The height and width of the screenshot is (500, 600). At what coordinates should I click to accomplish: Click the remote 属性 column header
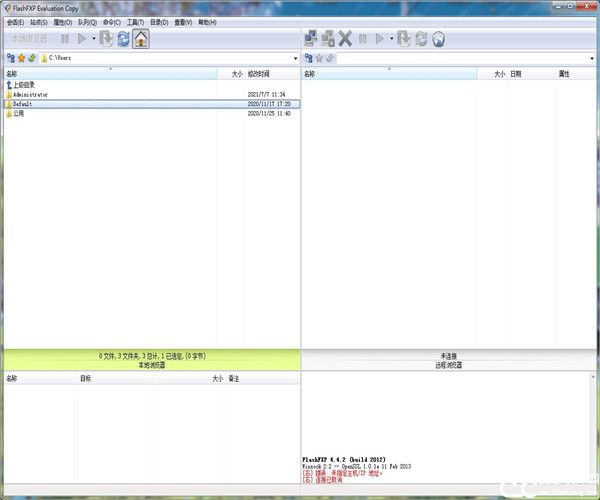pyautogui.click(x=564, y=74)
